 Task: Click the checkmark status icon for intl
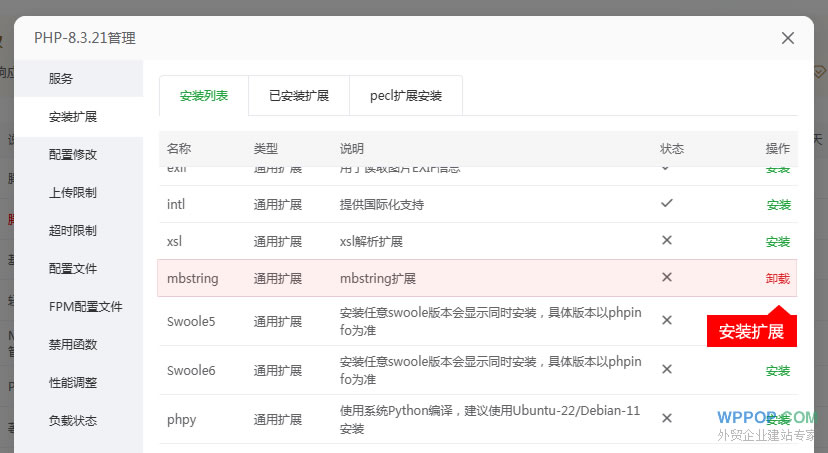click(x=667, y=203)
